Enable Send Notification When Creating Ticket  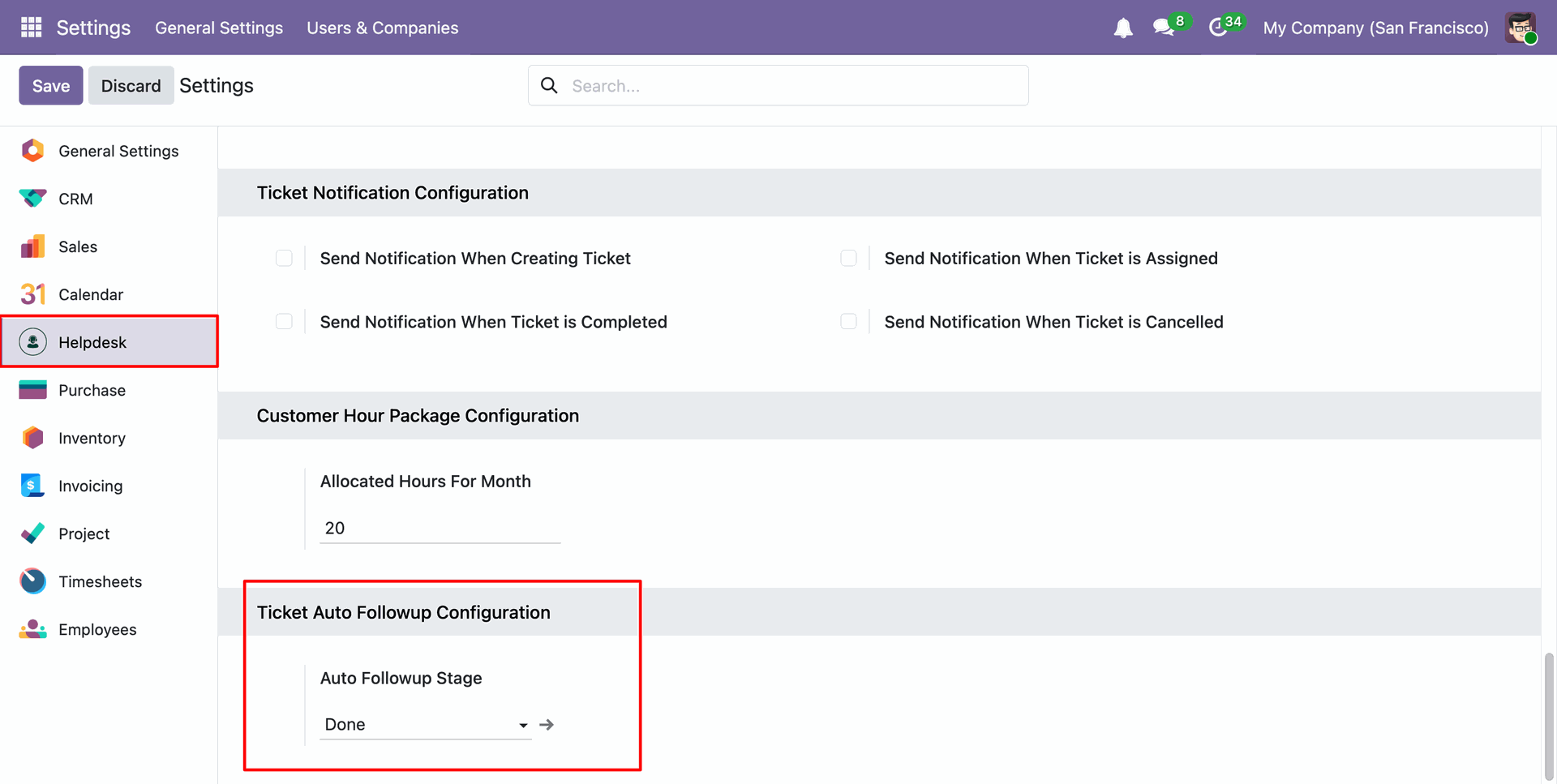[284, 258]
